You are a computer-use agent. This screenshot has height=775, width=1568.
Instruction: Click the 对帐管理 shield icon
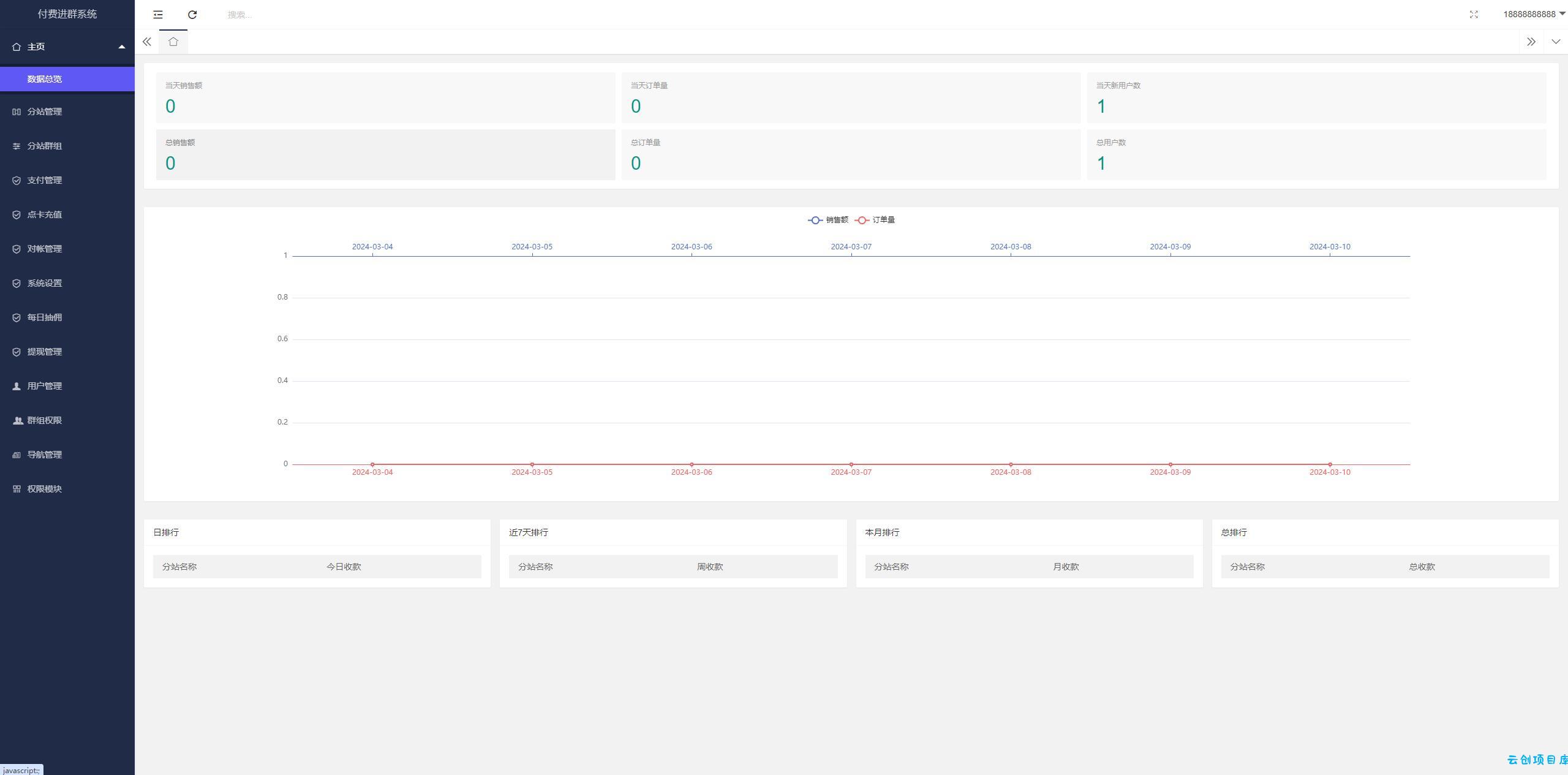[x=17, y=249]
